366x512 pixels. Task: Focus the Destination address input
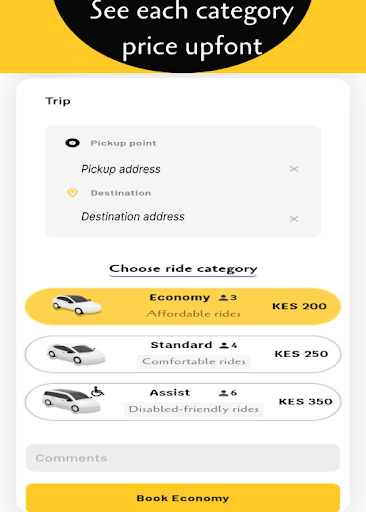(x=173, y=217)
